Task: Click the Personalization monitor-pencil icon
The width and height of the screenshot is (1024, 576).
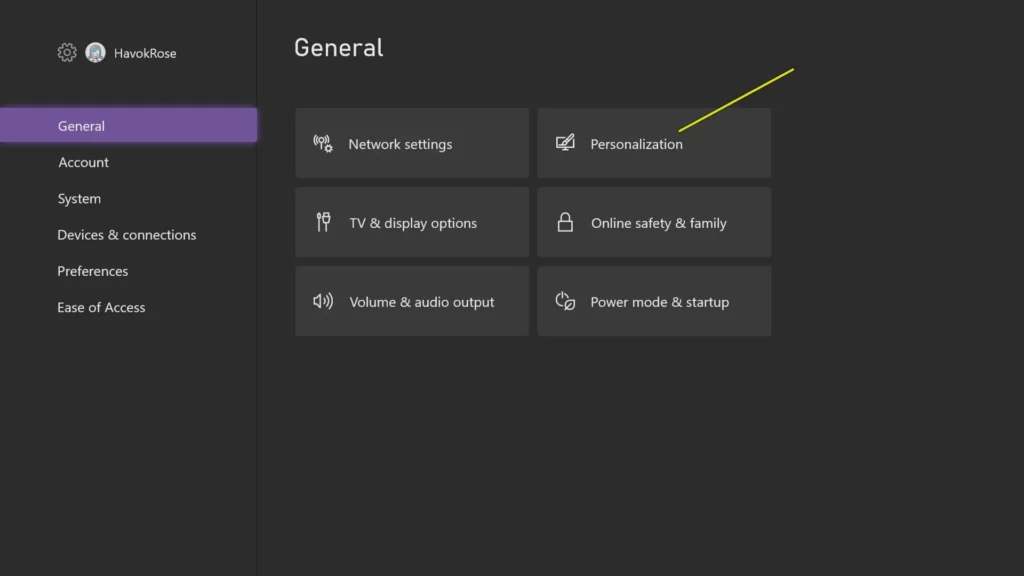Action: click(x=565, y=142)
